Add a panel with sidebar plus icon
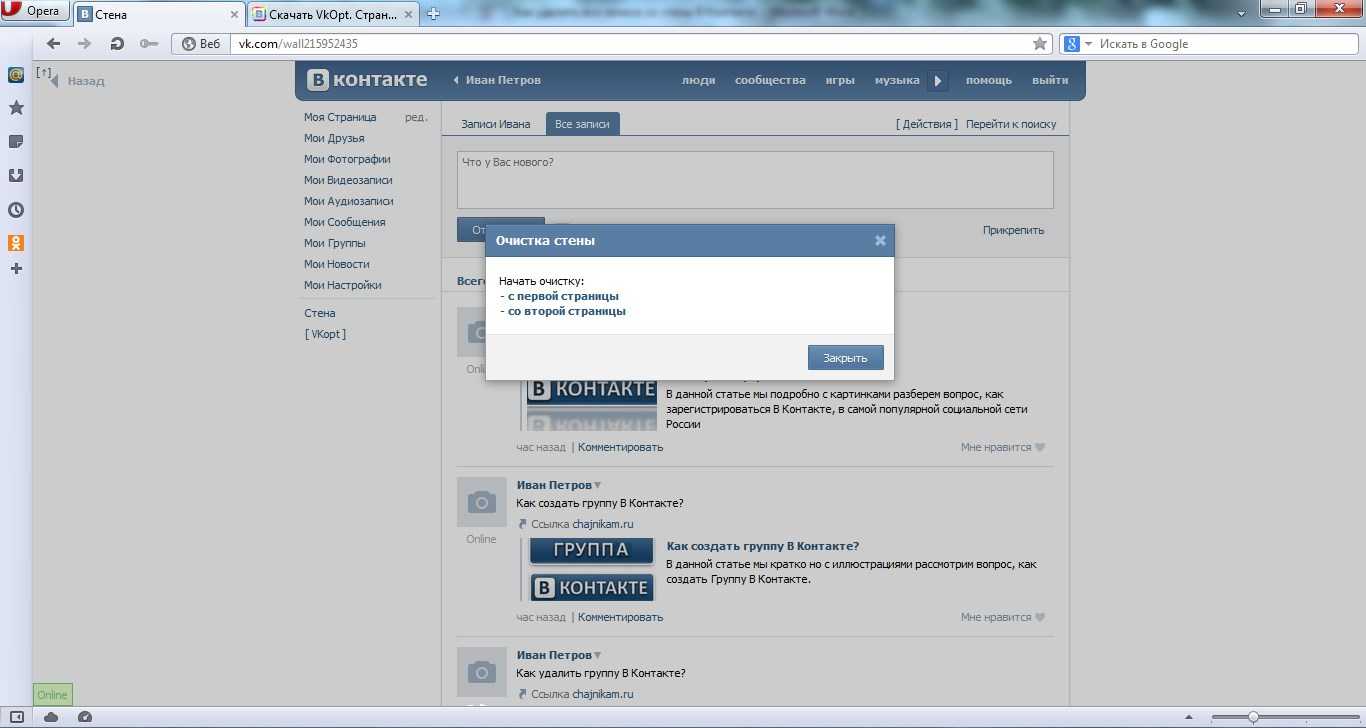 (x=16, y=269)
